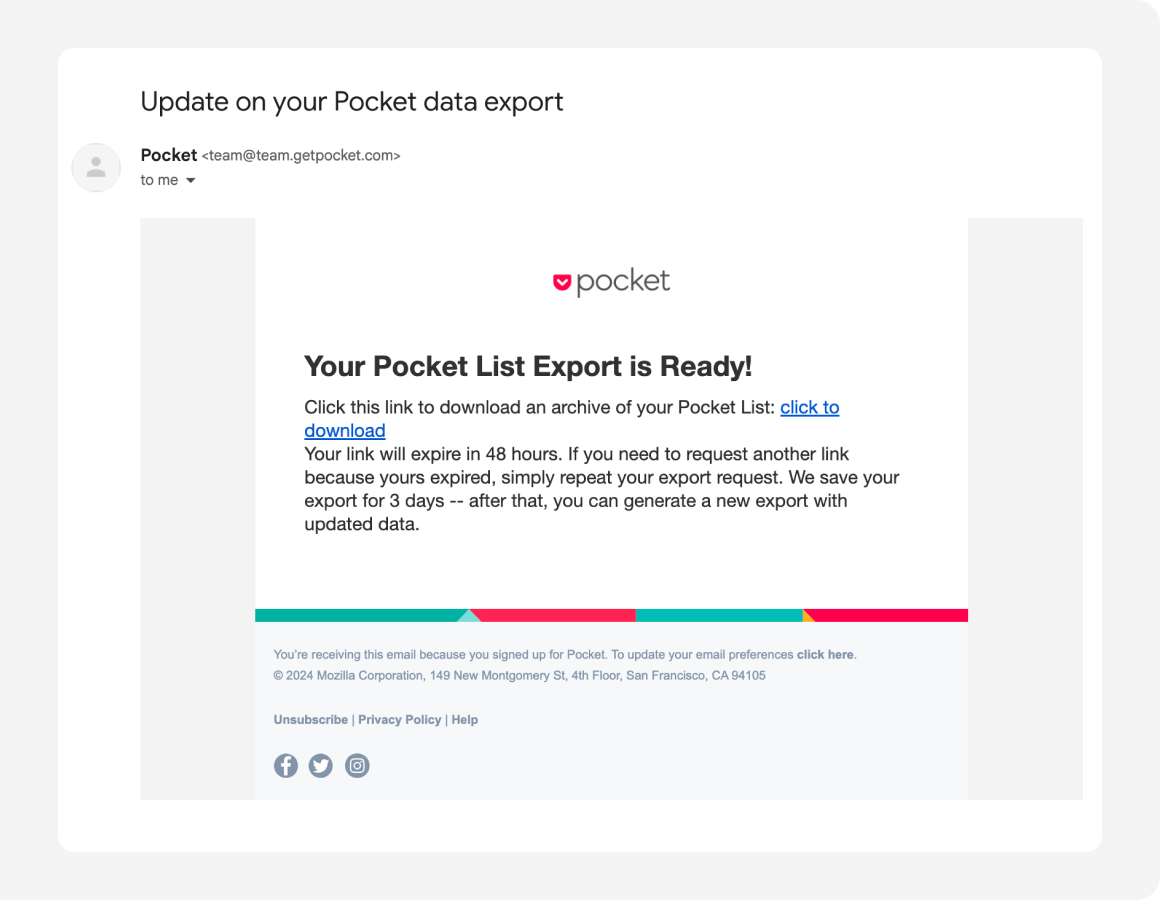Click the red Pocket shield logo icon
Screen dimensions: 1160x900
coord(562,282)
